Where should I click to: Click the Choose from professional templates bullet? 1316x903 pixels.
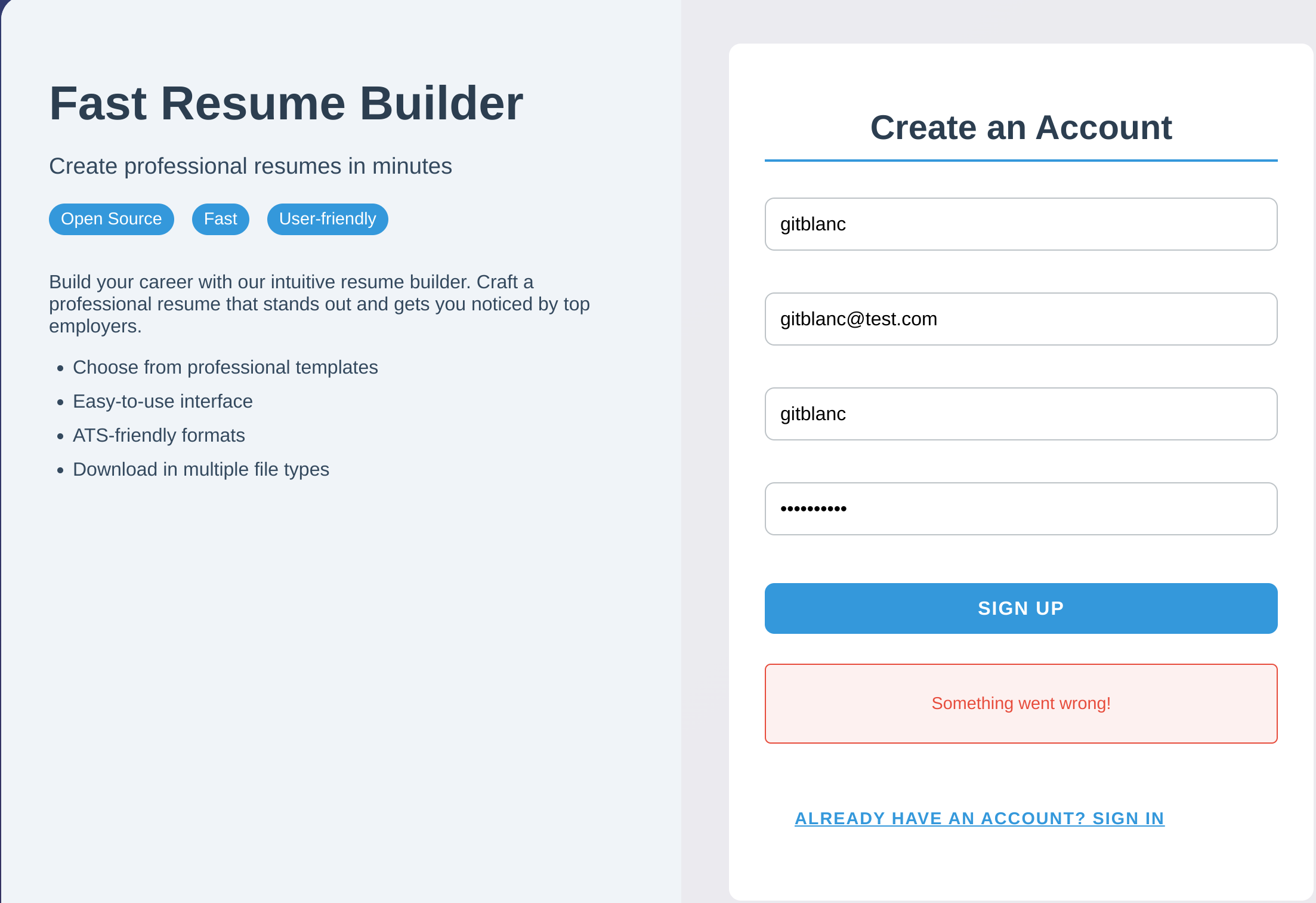[225, 367]
